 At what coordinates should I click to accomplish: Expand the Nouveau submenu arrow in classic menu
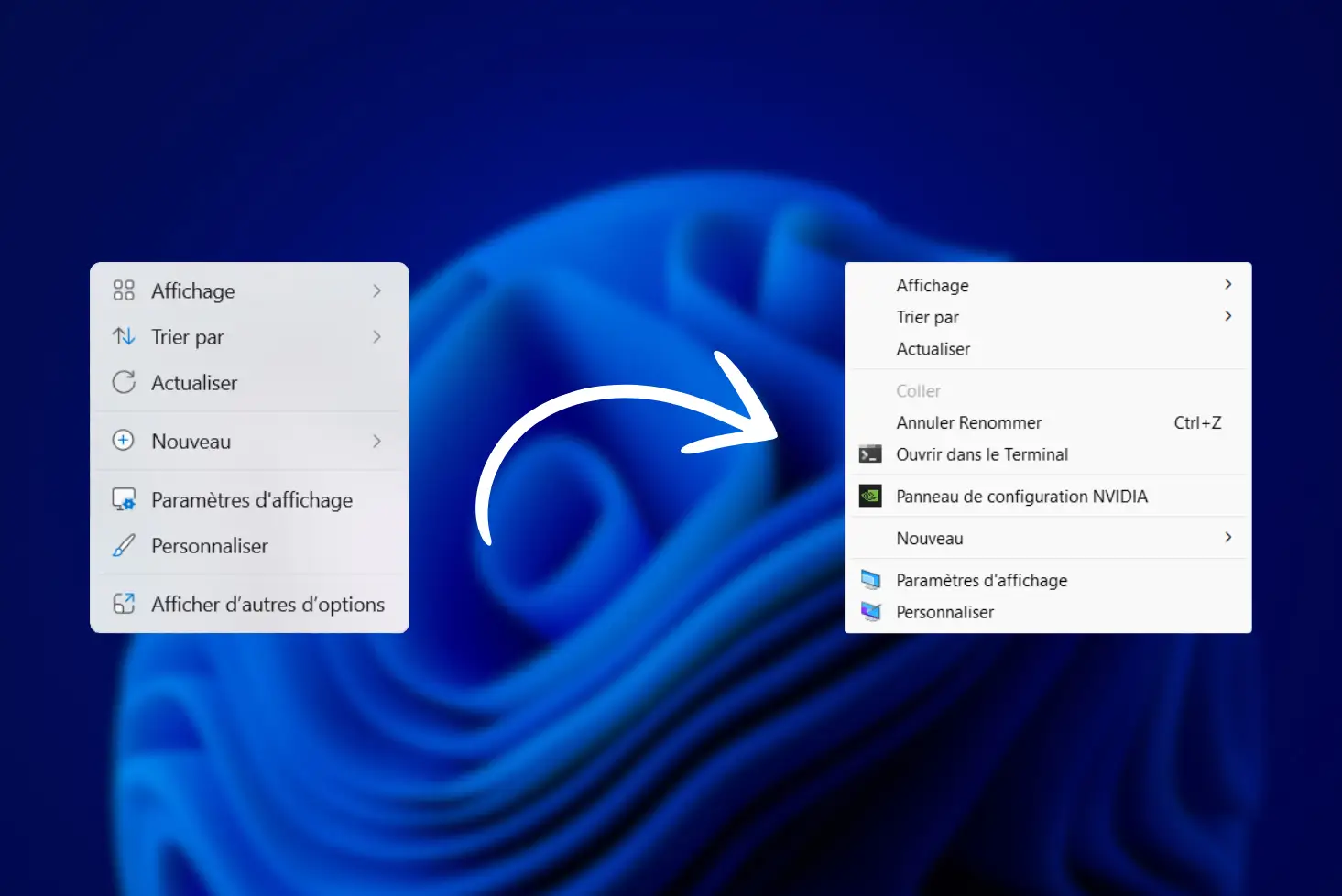1228,537
